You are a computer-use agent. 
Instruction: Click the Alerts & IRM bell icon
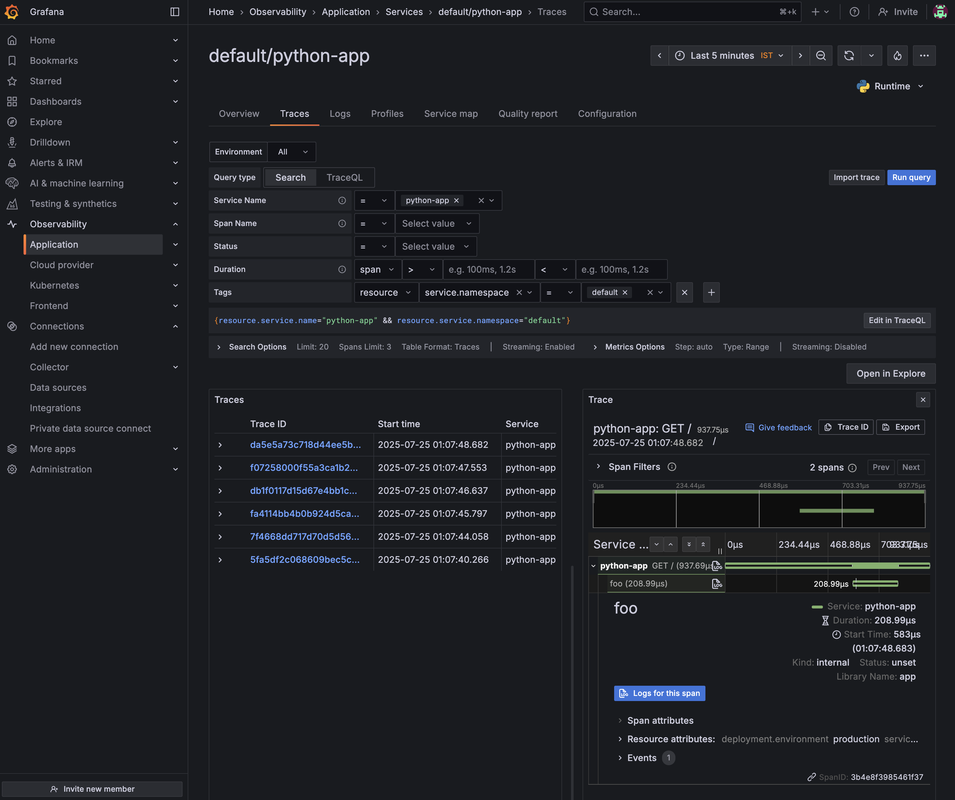12,163
